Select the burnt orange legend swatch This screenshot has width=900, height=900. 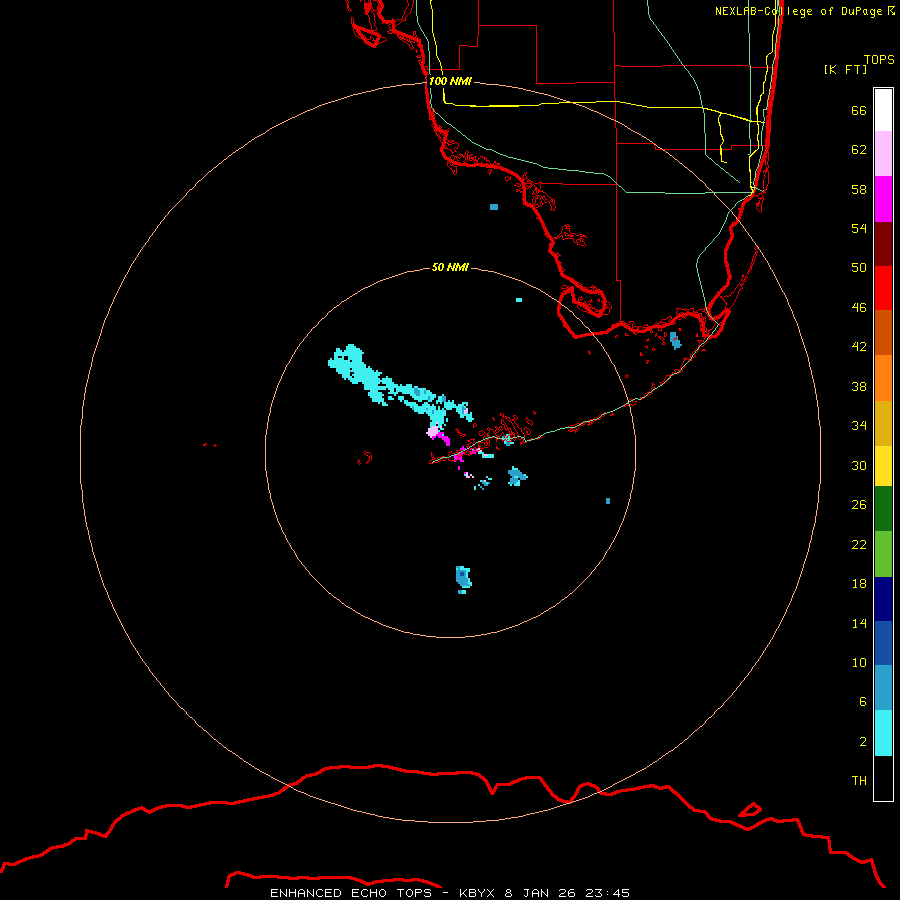[x=883, y=332]
